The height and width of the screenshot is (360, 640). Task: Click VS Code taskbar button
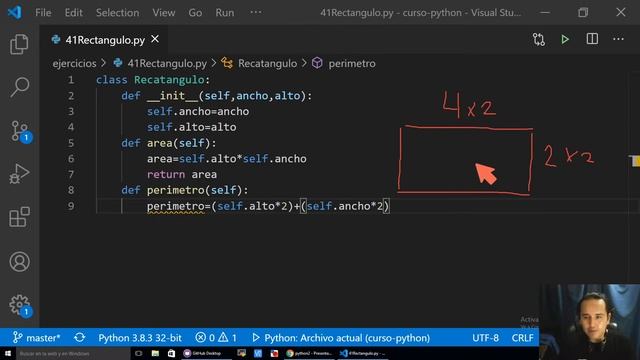pyautogui.click(x=363, y=353)
